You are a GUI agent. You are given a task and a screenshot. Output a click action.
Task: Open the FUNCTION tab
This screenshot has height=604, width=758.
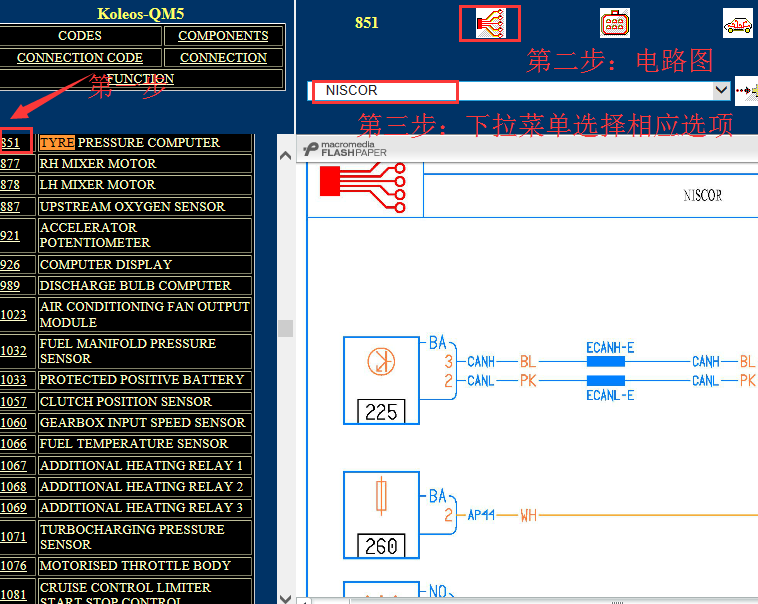tap(140, 79)
